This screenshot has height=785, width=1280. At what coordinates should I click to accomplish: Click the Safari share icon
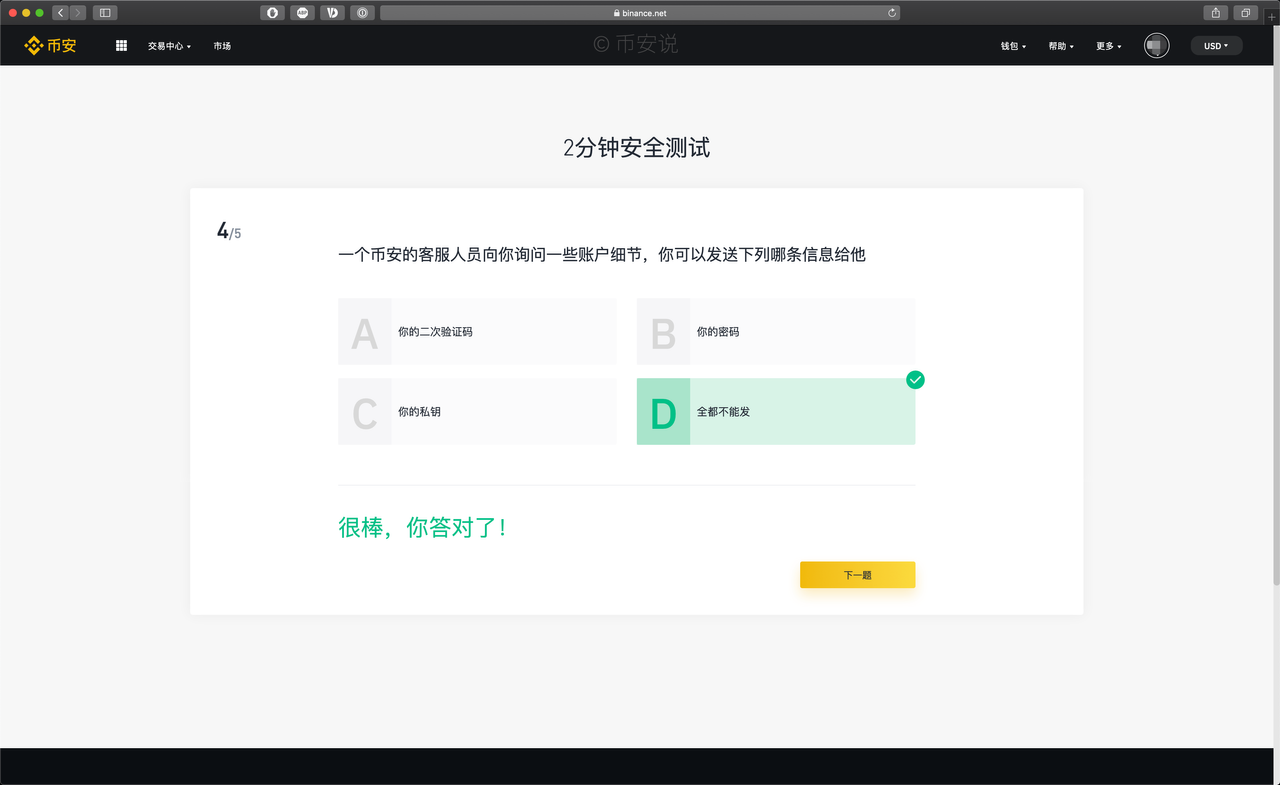coord(1216,13)
